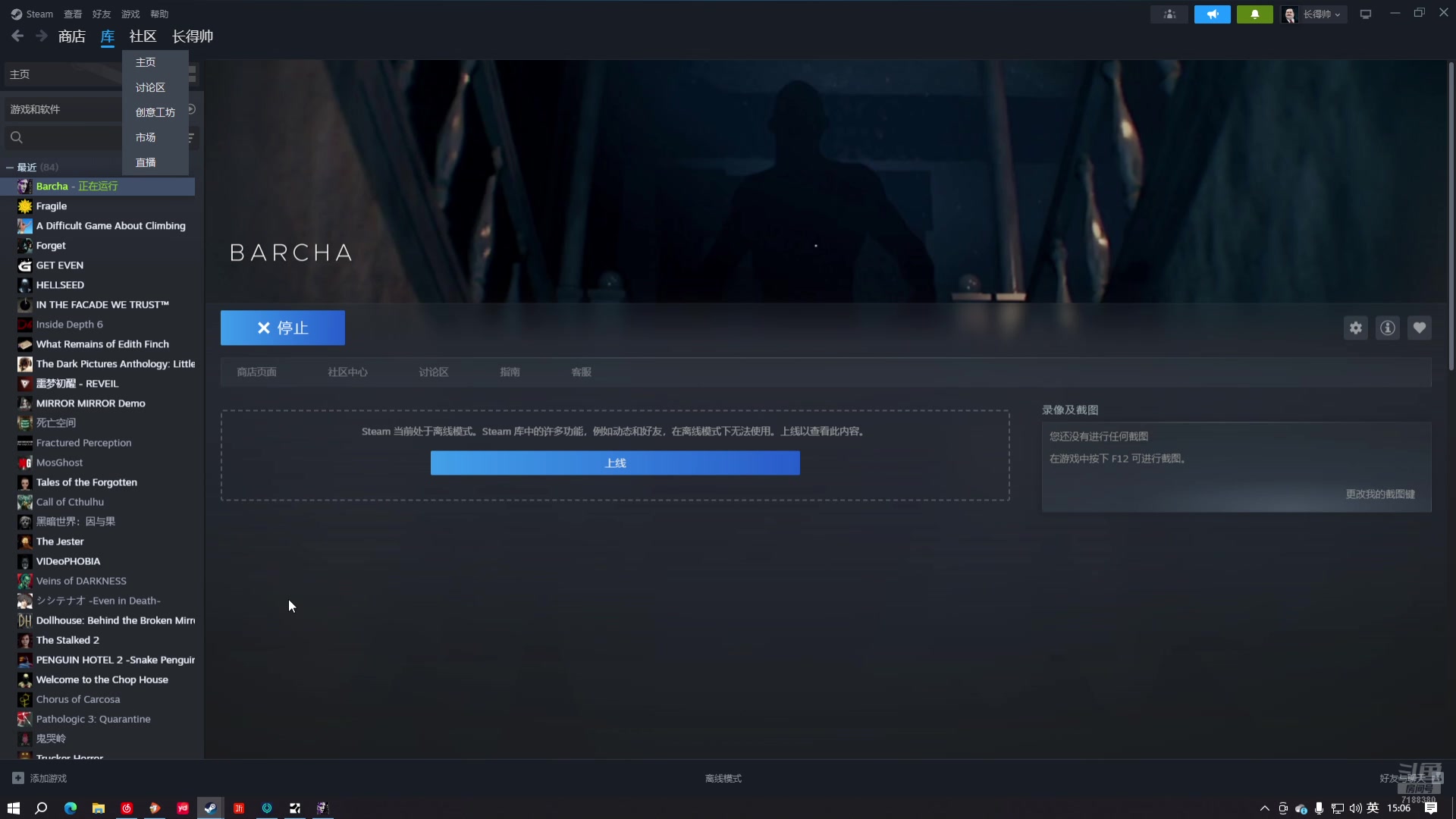1456x819 pixels.
Task: Select The Stalked 2 in the list
Action: point(98,640)
